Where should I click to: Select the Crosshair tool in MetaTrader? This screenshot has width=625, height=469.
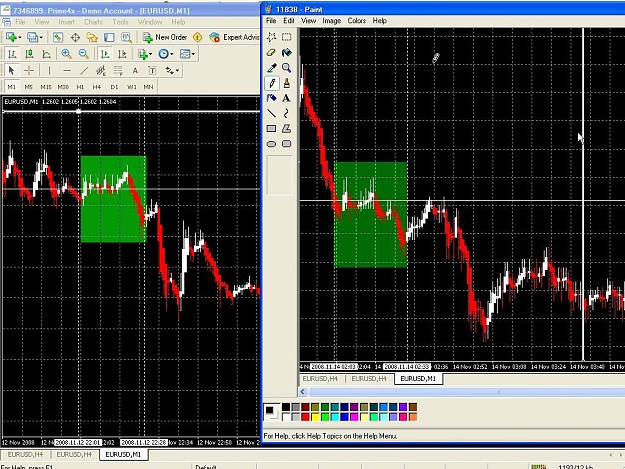pos(29,71)
